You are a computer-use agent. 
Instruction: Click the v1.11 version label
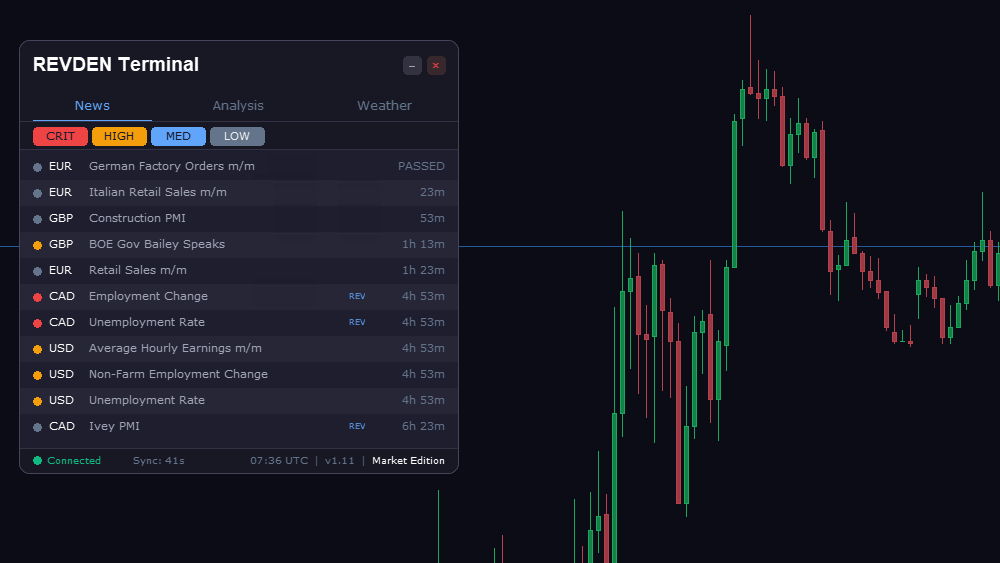[x=339, y=461]
